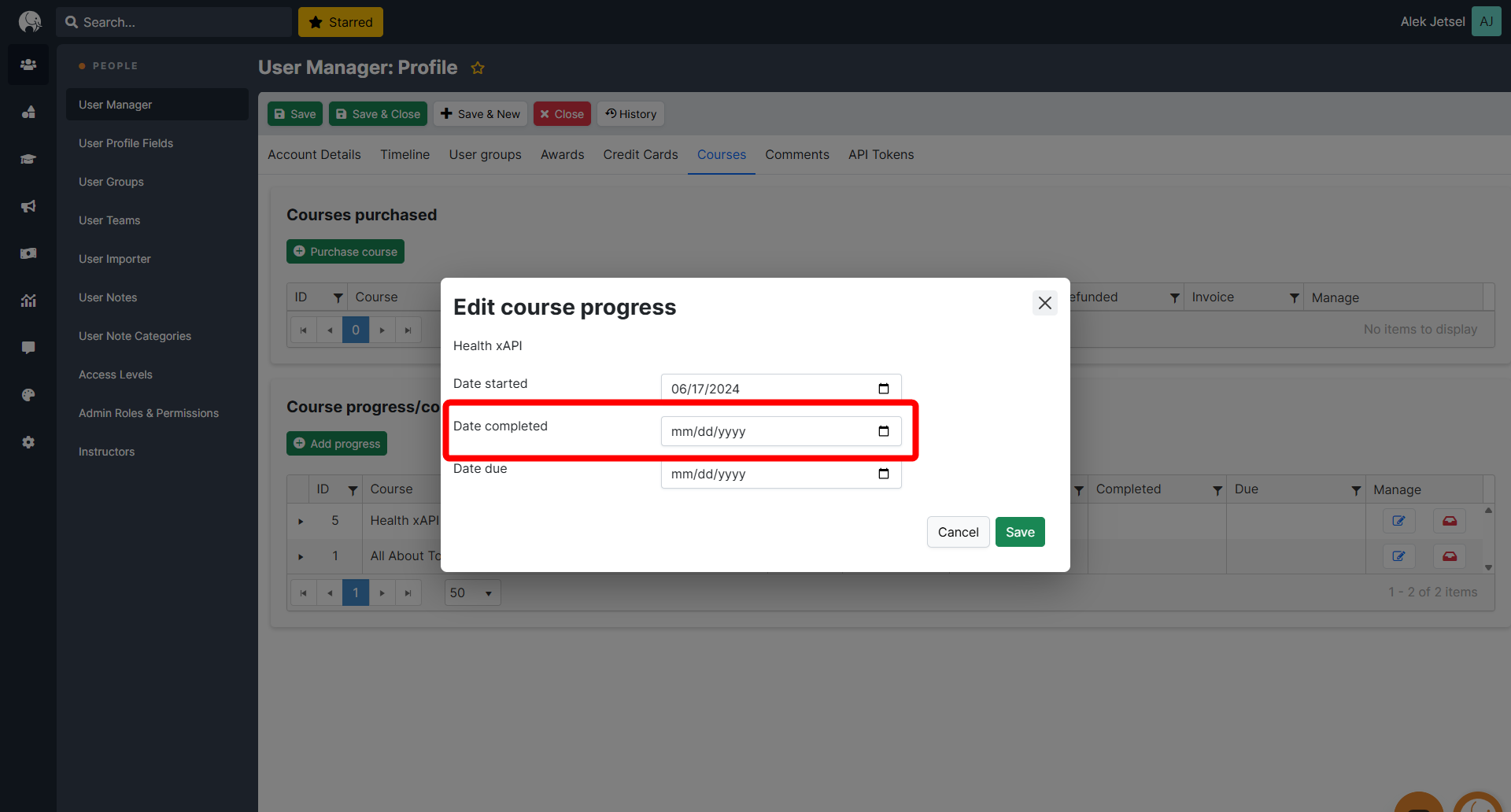This screenshot has width=1511, height=812.
Task: Click Cancel in the dialog
Action: click(958, 532)
